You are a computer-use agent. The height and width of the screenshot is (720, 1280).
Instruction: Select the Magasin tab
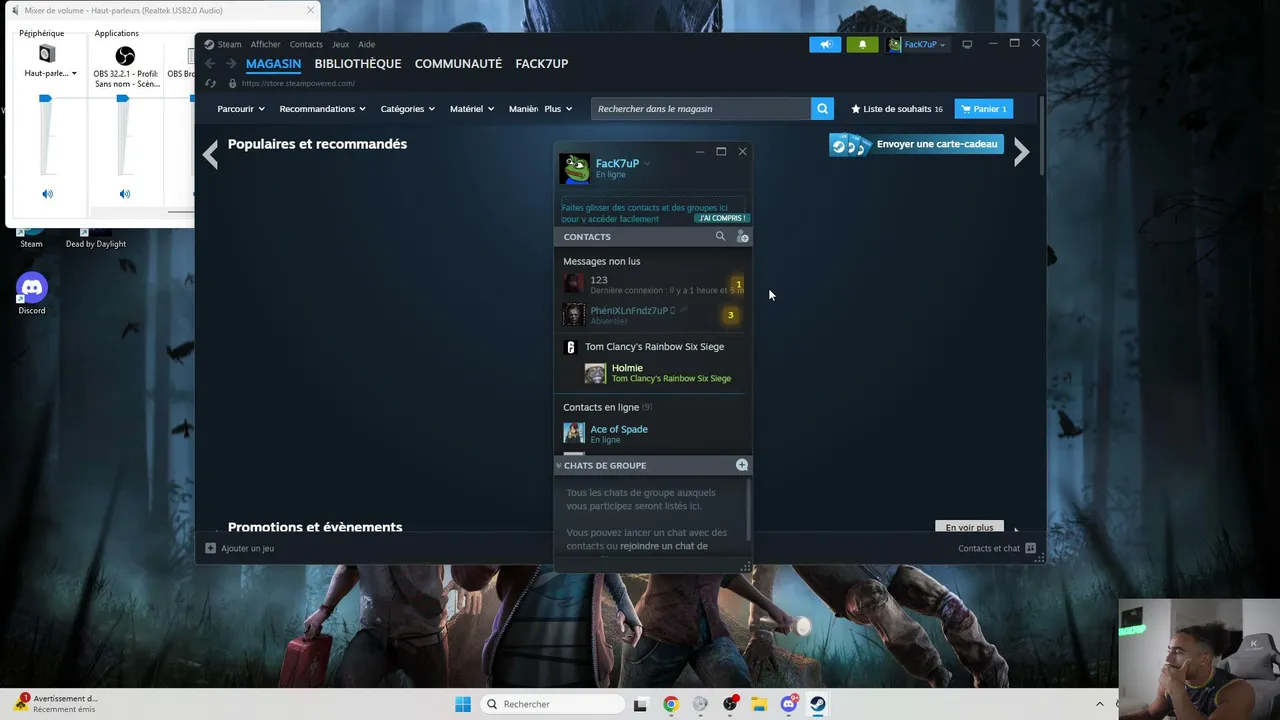[x=273, y=64]
